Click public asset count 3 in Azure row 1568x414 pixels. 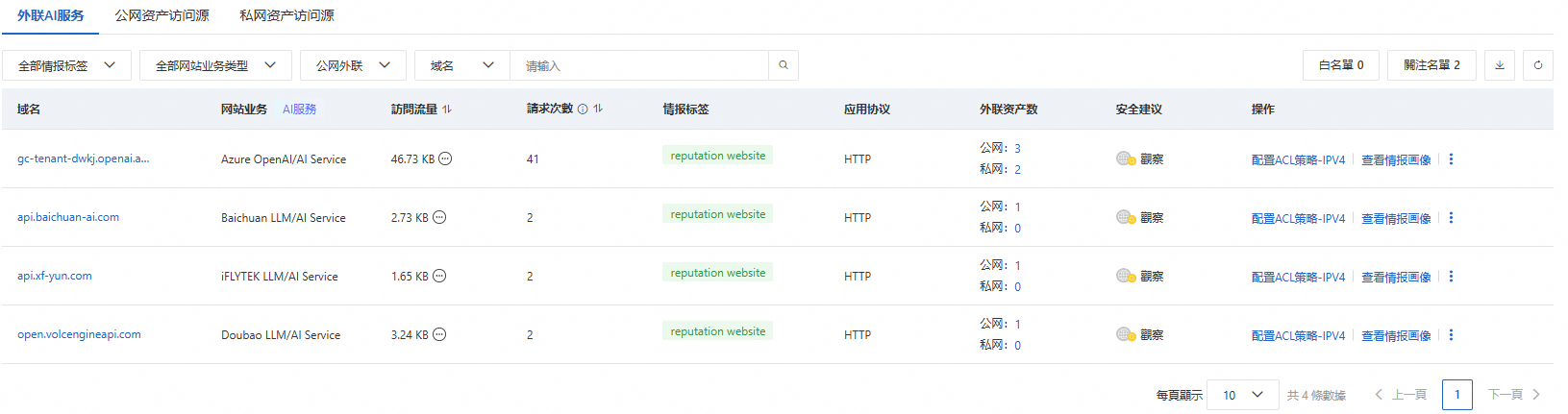click(1017, 148)
